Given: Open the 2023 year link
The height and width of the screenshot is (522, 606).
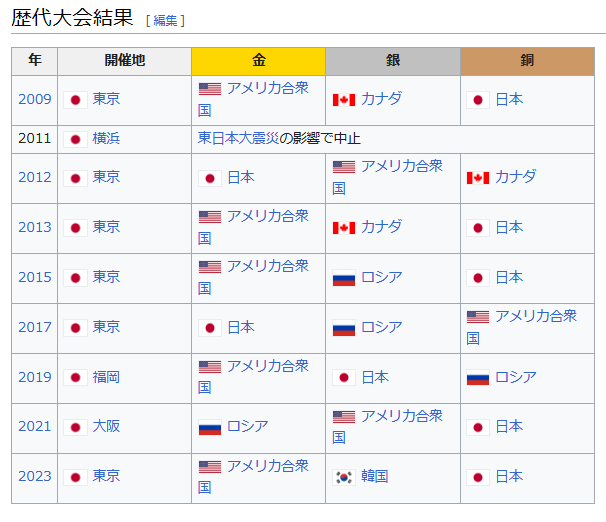Looking at the screenshot, I should (34, 476).
